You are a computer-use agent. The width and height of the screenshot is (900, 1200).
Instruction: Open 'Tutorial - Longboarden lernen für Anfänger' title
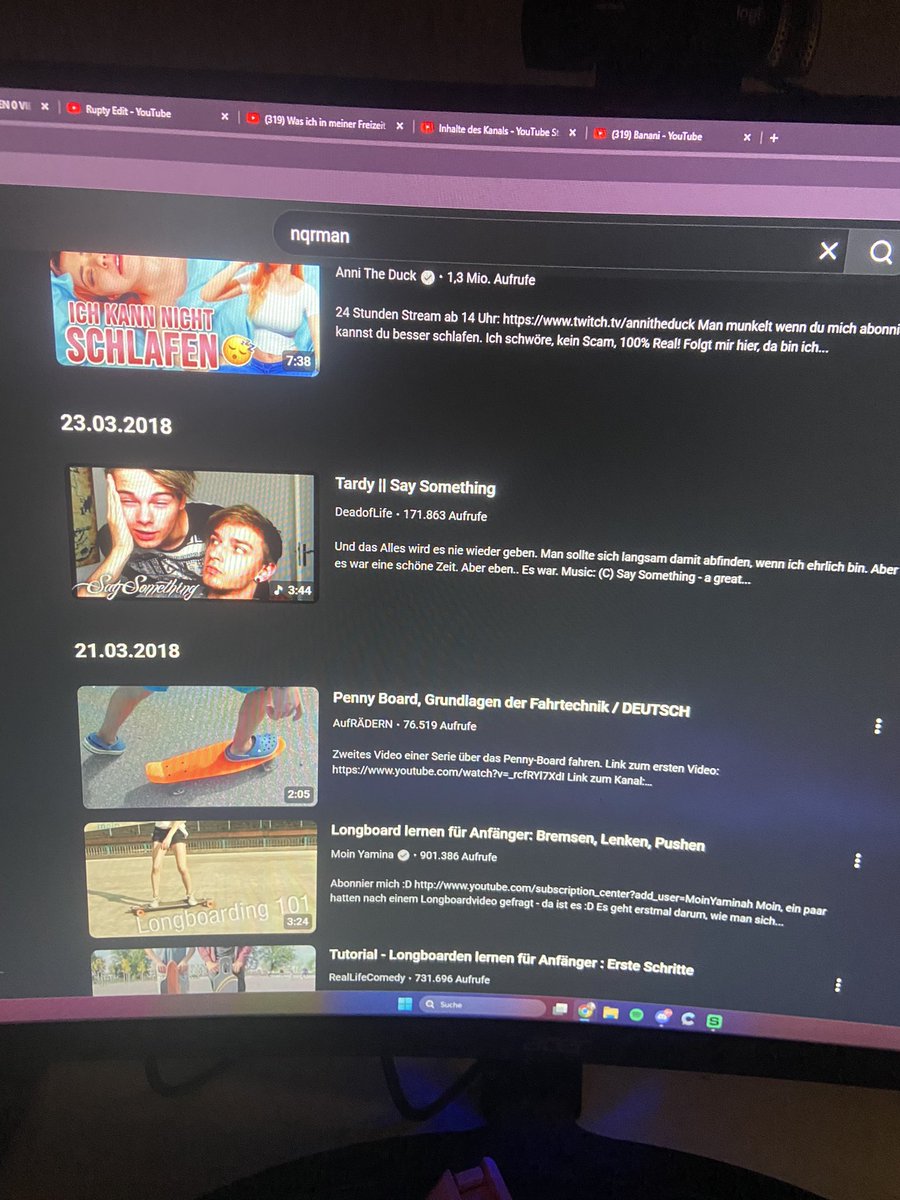[x=511, y=962]
